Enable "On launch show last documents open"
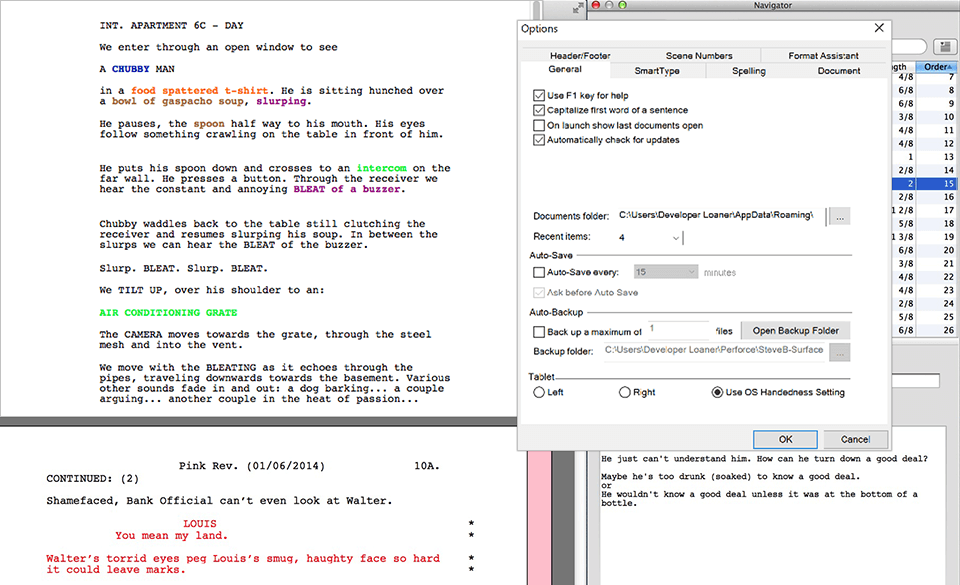 (x=538, y=125)
